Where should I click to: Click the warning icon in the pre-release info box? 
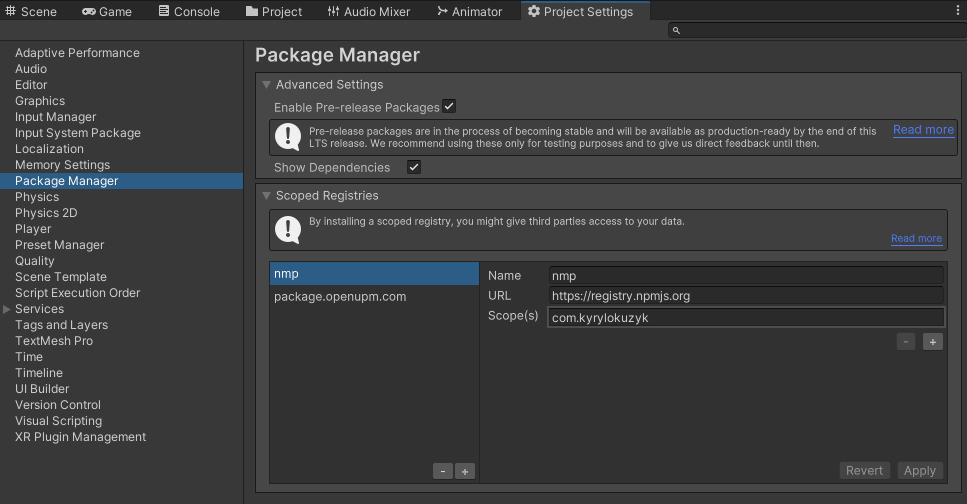[x=288, y=137]
